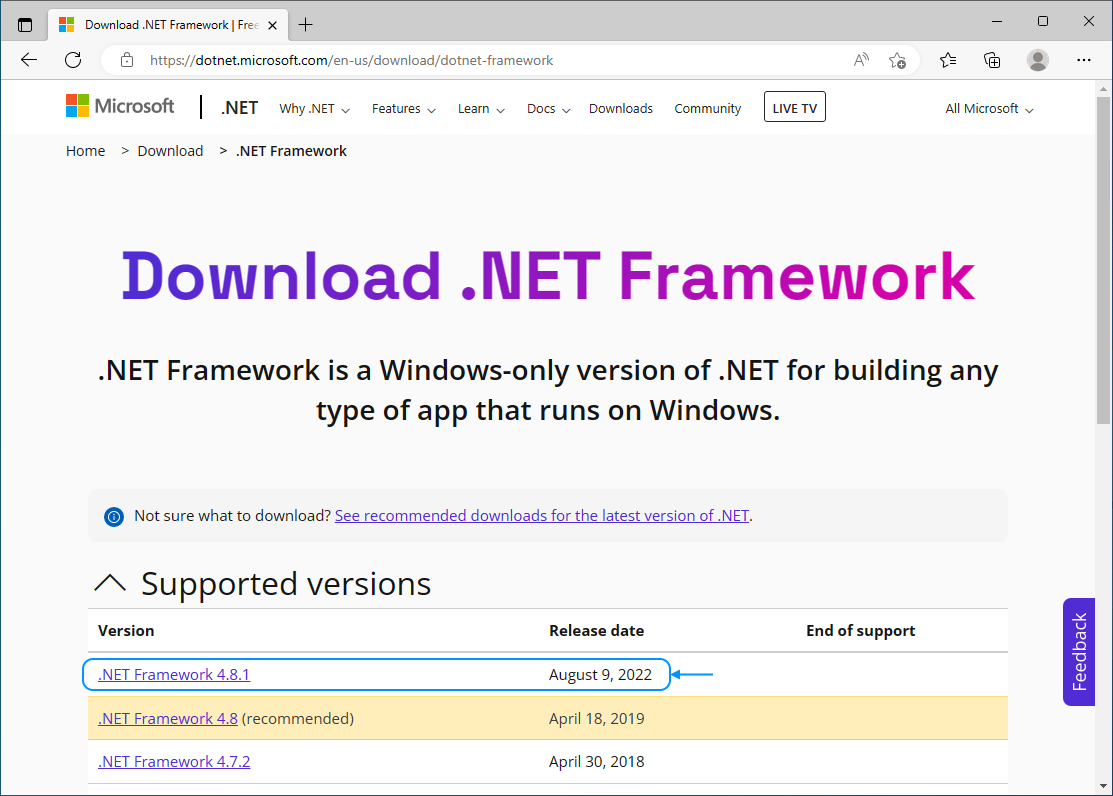Click the April 18, 2019 release date
This screenshot has width=1113, height=796.
pyautogui.click(x=596, y=719)
